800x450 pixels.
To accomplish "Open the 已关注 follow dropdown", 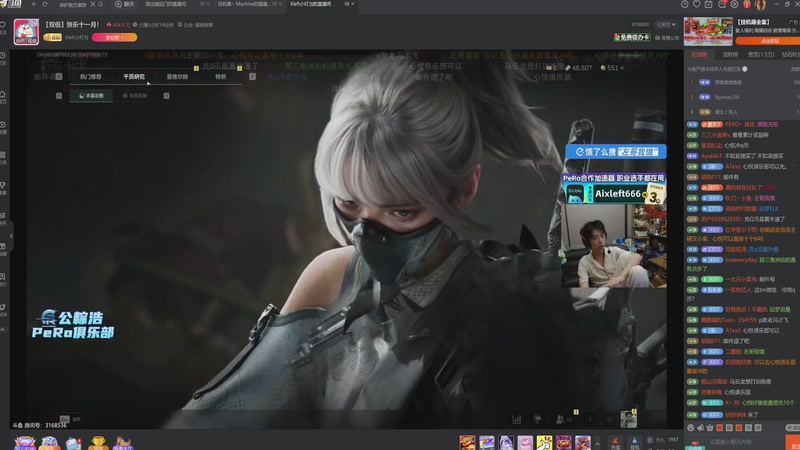I will 666,24.
